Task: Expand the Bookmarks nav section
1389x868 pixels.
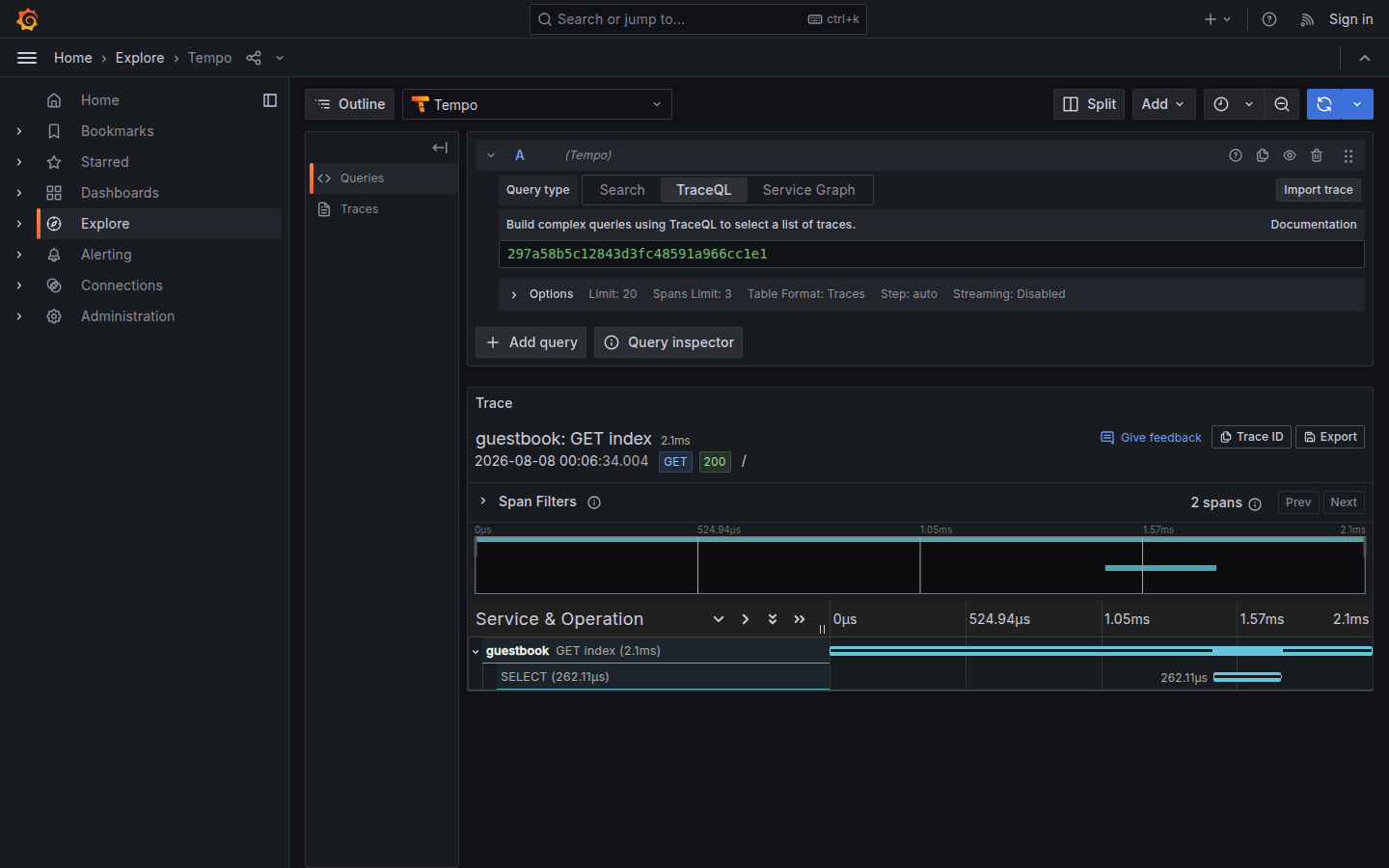Action: pyautogui.click(x=19, y=131)
